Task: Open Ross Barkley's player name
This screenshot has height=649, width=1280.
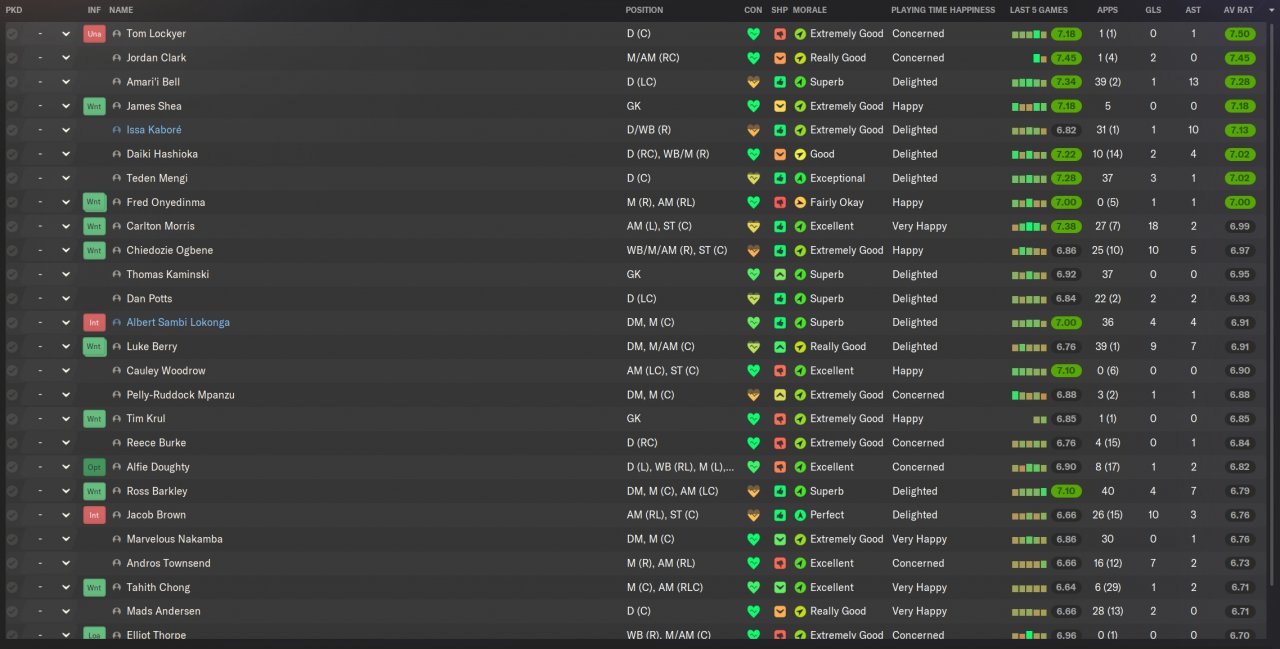Action: [x=157, y=491]
